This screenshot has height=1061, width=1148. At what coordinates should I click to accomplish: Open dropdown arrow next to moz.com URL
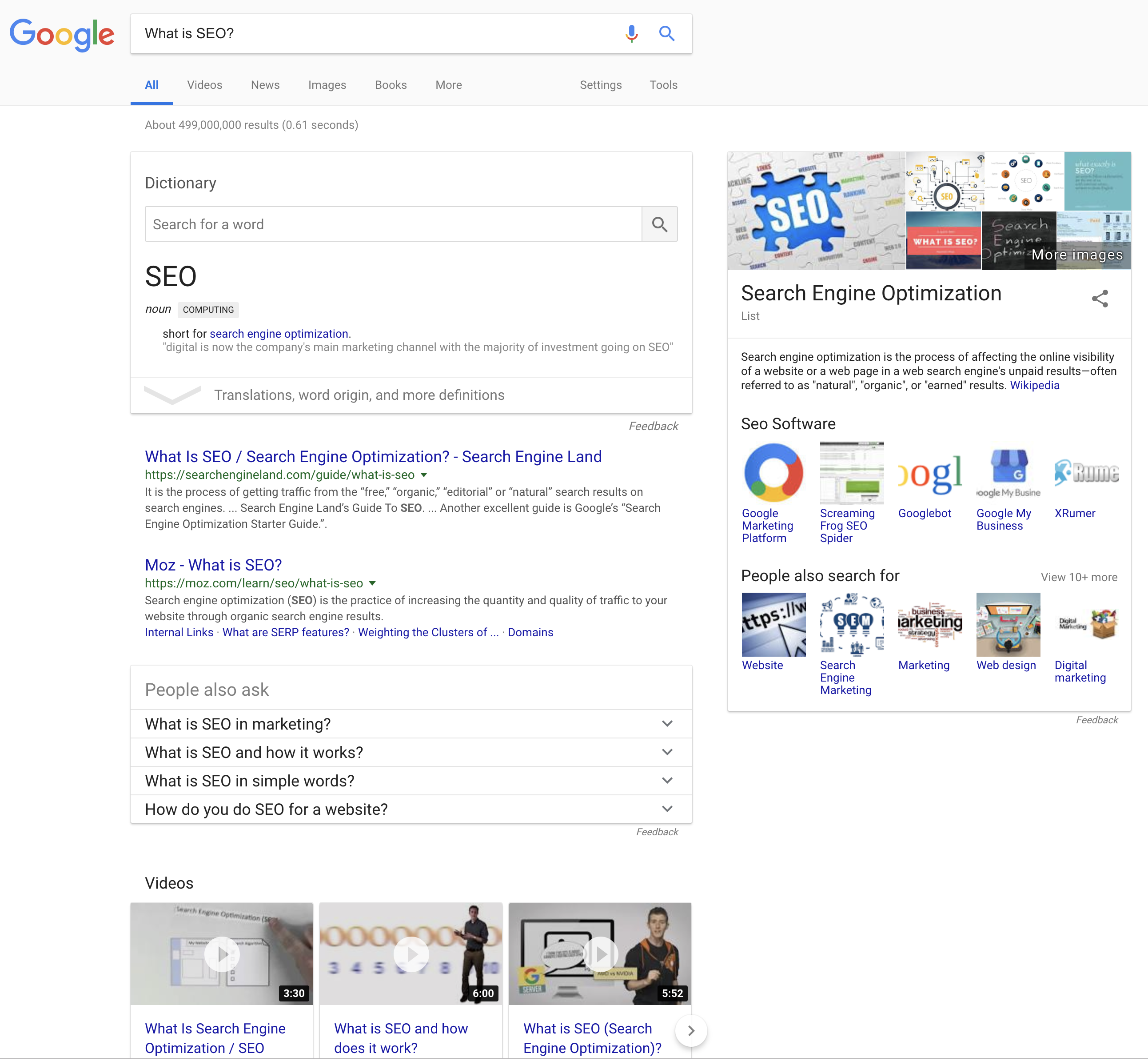(372, 583)
